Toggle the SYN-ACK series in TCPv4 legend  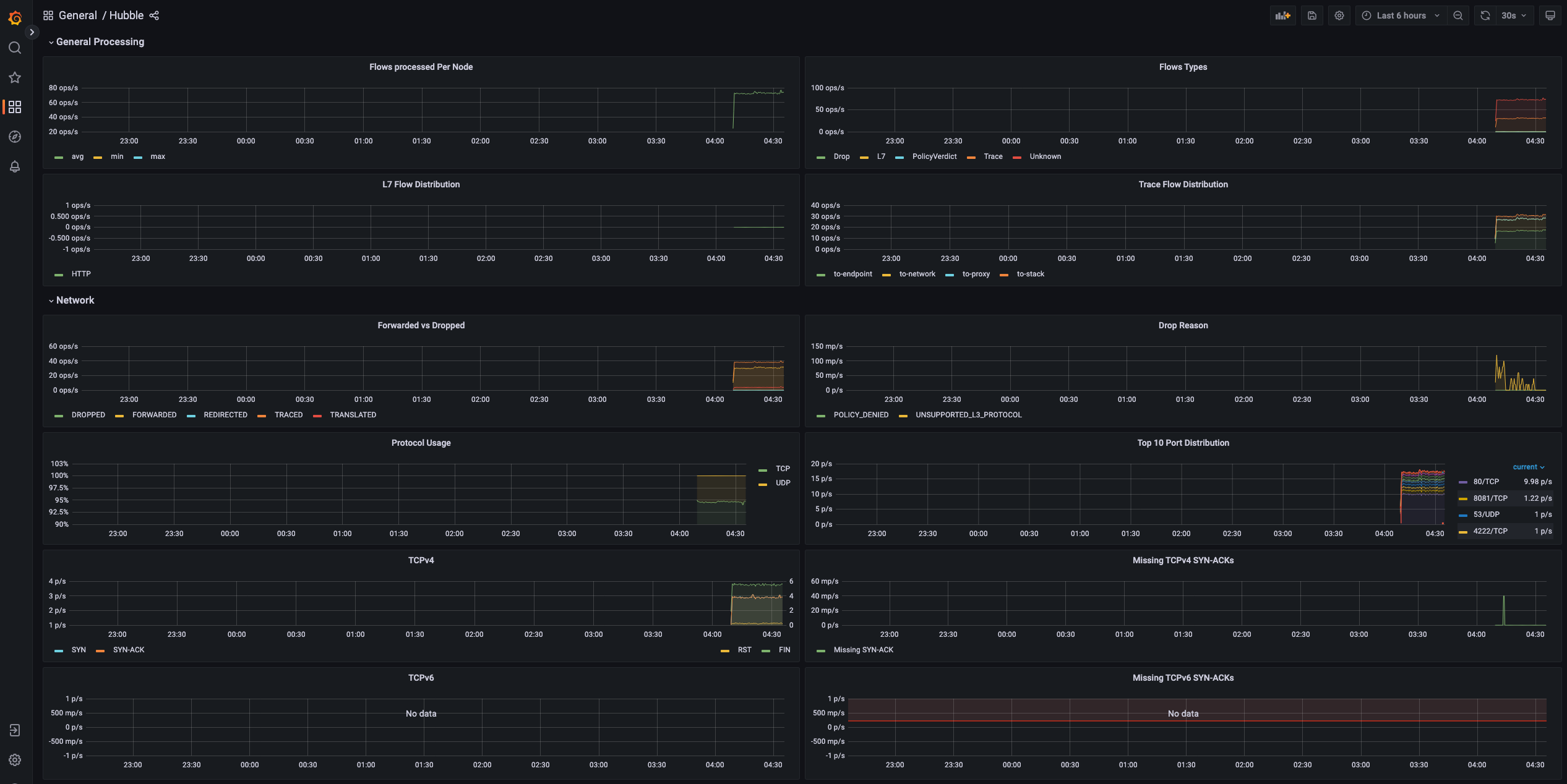tap(128, 650)
